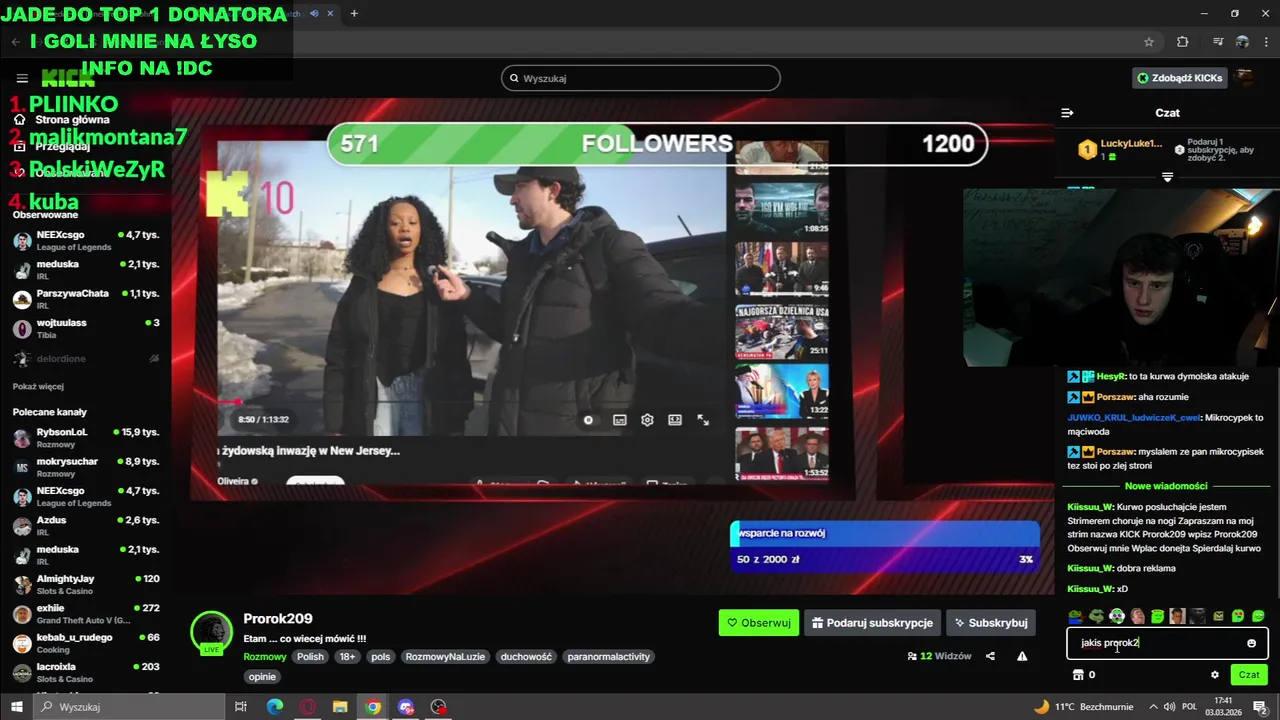Click the report stream warning icon

tap(1022, 656)
